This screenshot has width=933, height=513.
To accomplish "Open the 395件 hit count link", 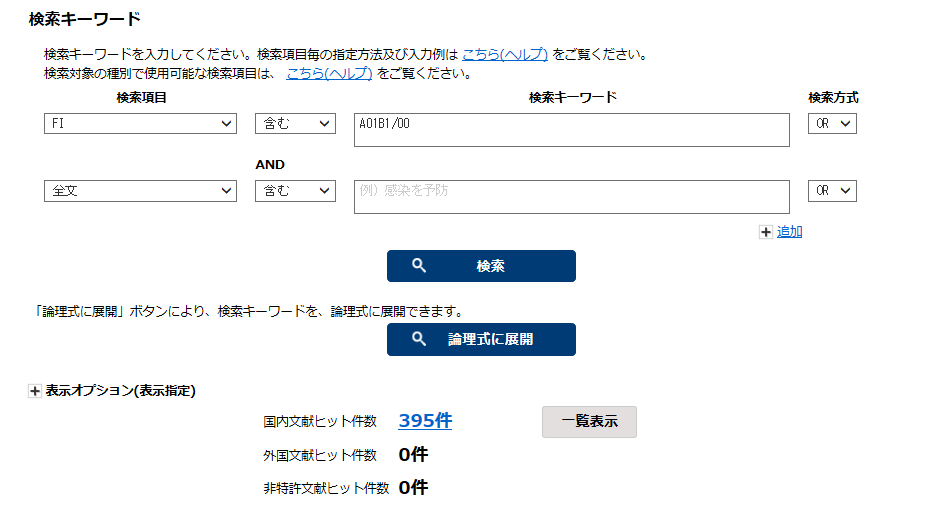I will (425, 421).
